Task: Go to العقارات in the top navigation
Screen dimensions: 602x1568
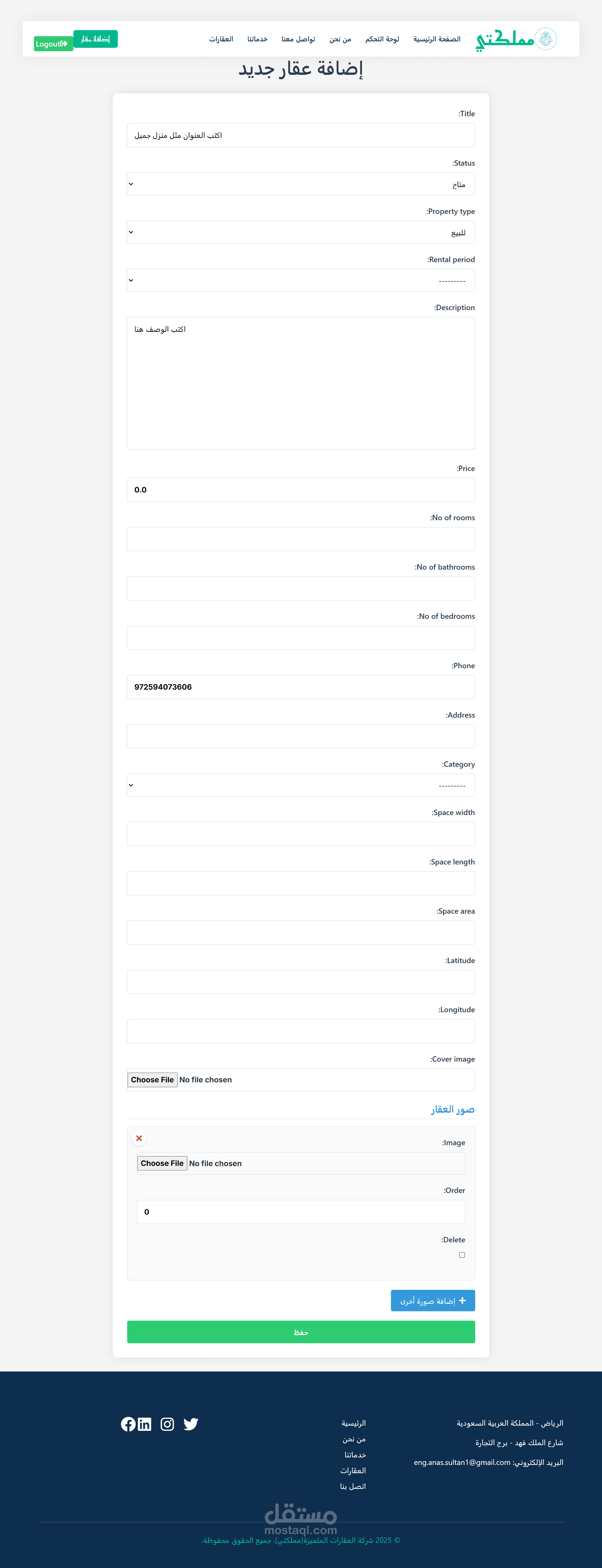Action: pyautogui.click(x=221, y=39)
